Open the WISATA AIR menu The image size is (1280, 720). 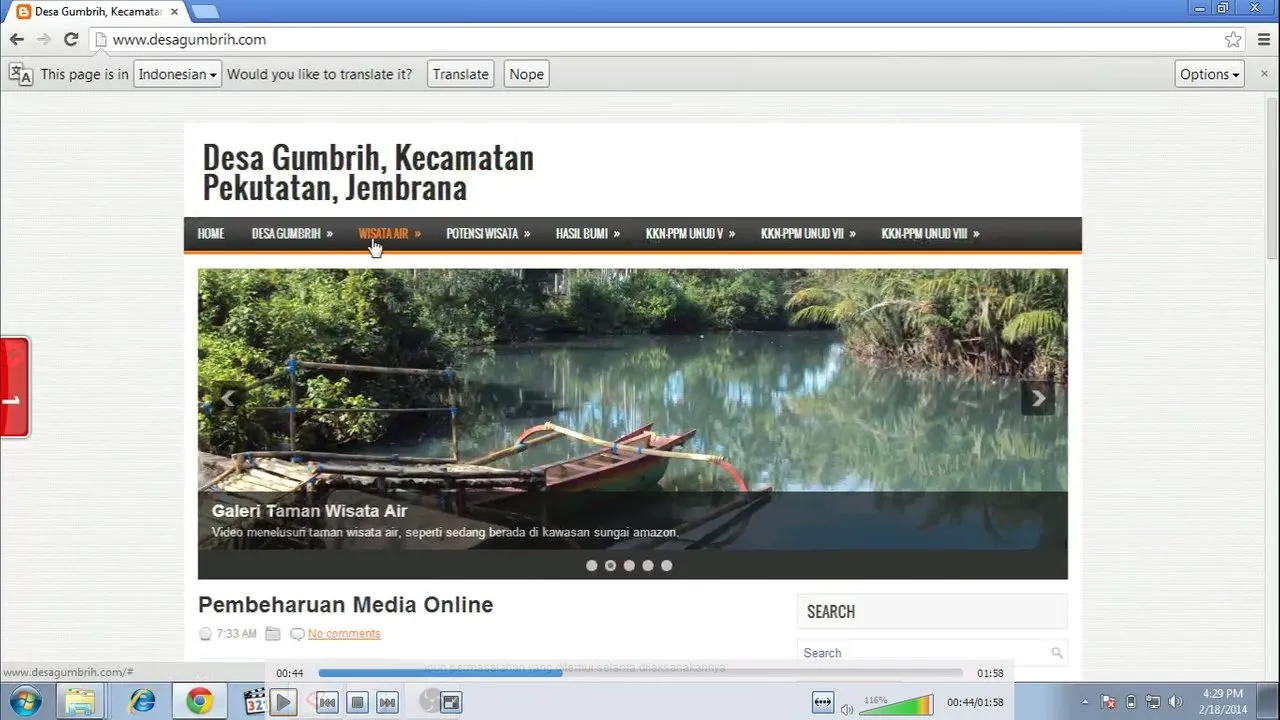tap(389, 234)
